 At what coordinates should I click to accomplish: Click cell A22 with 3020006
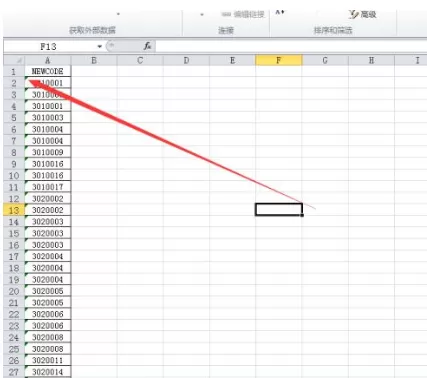coord(48,314)
